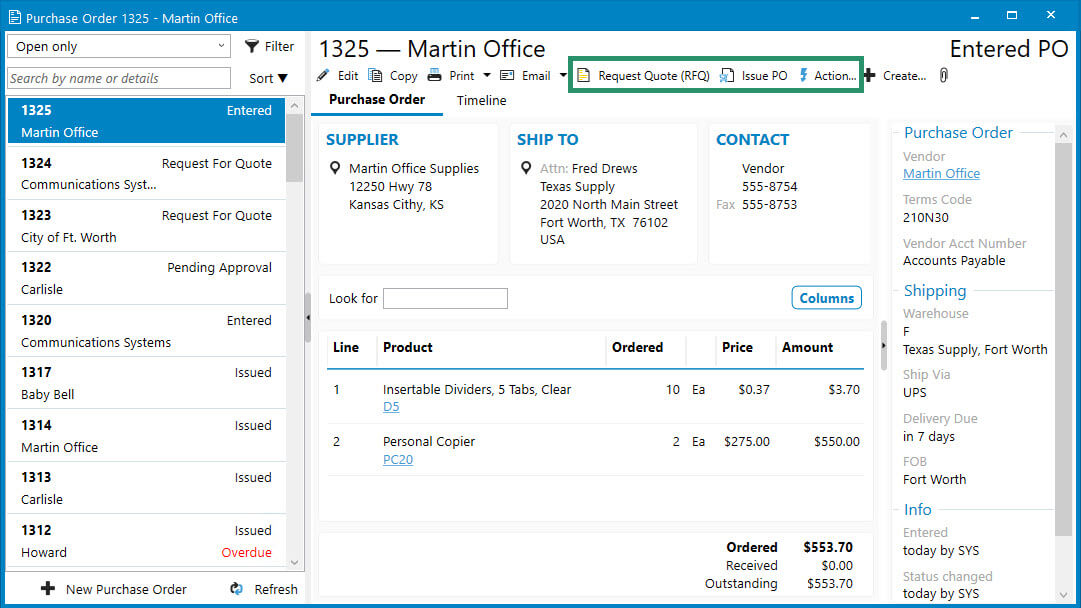Click the Create plus icon
Screen dimensions: 1081x608
pyautogui.click(x=869, y=76)
